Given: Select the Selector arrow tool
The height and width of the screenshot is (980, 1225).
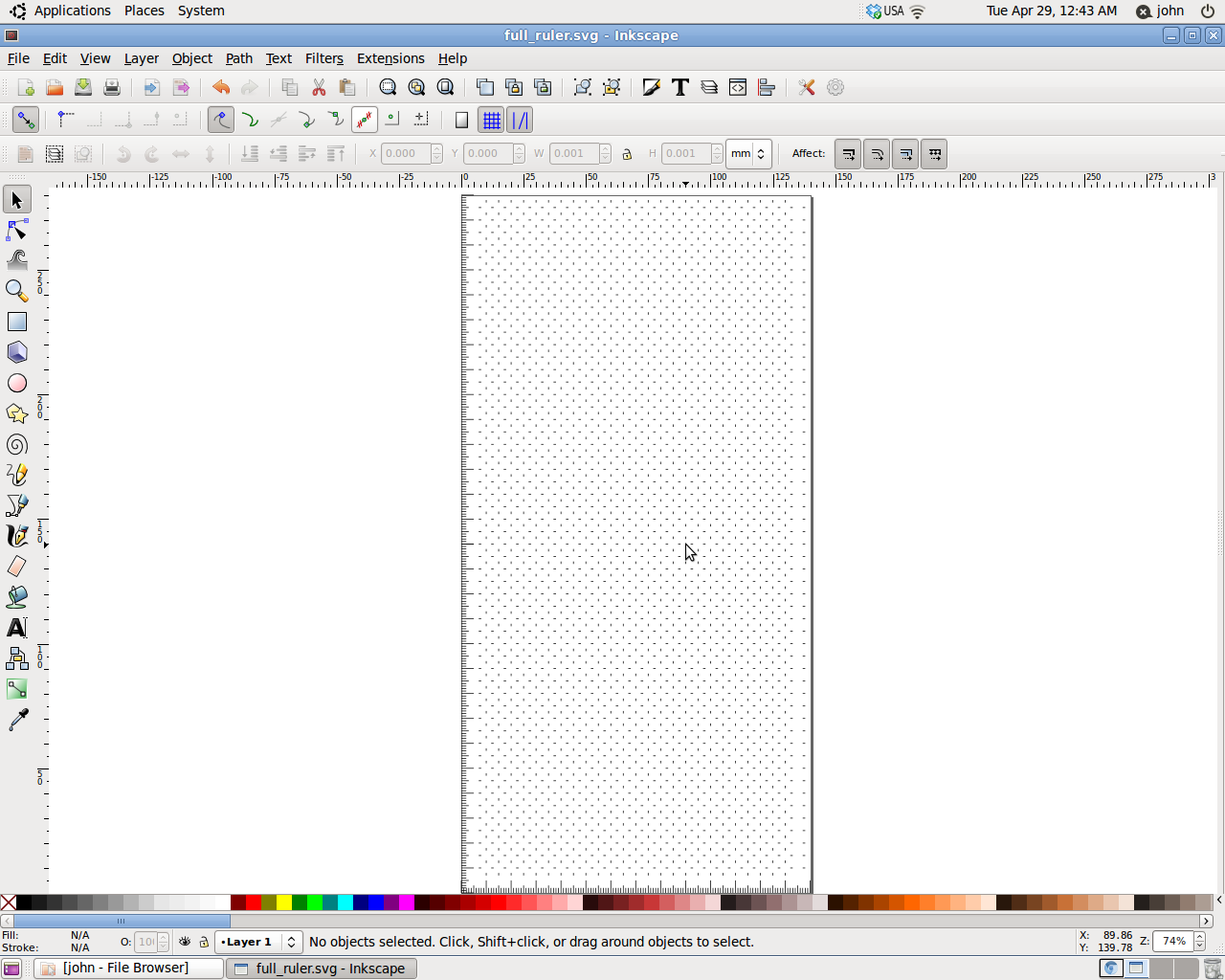Looking at the screenshot, I should 17,199.
